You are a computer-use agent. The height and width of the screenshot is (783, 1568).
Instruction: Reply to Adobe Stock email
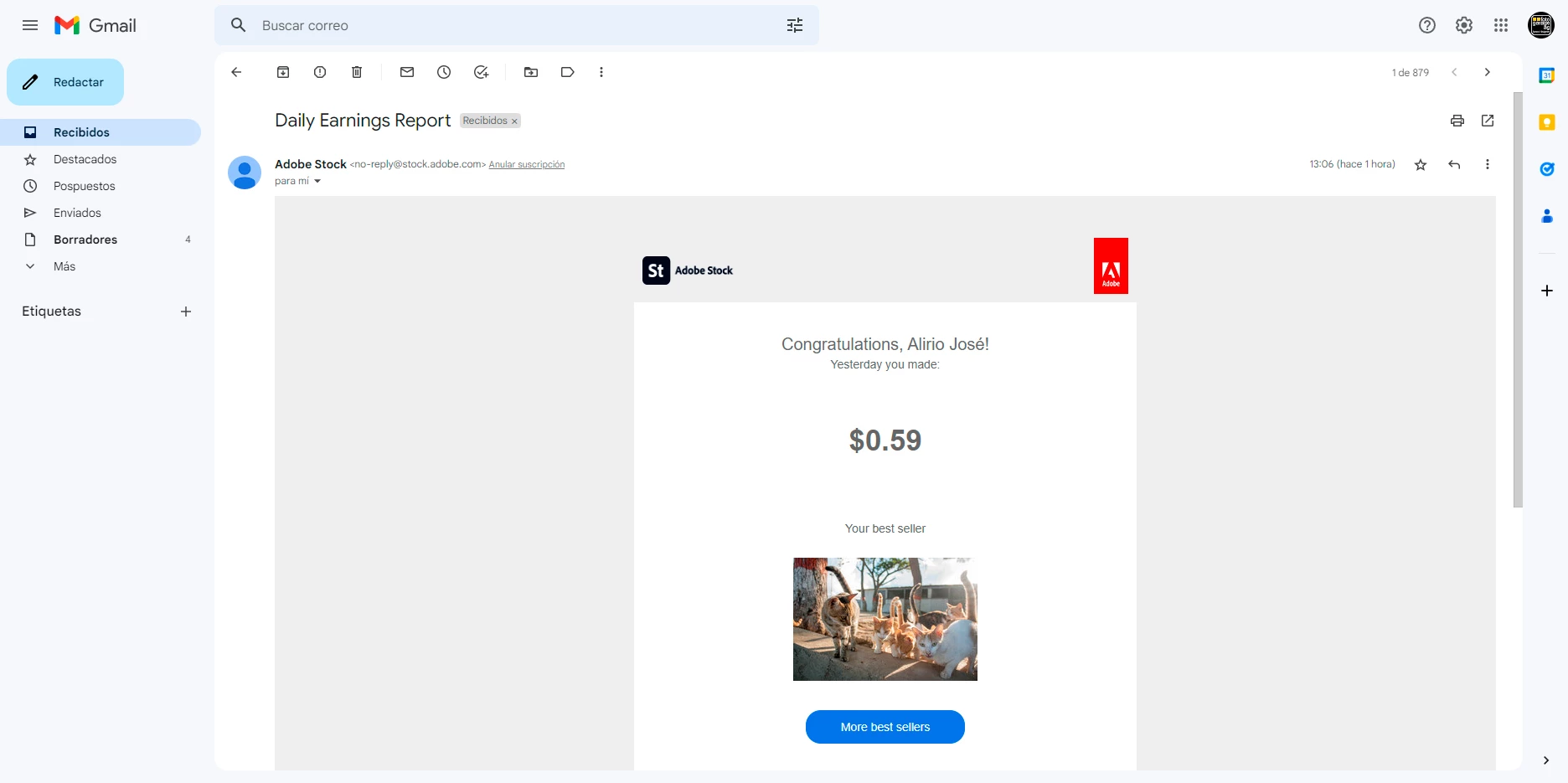pyautogui.click(x=1454, y=164)
